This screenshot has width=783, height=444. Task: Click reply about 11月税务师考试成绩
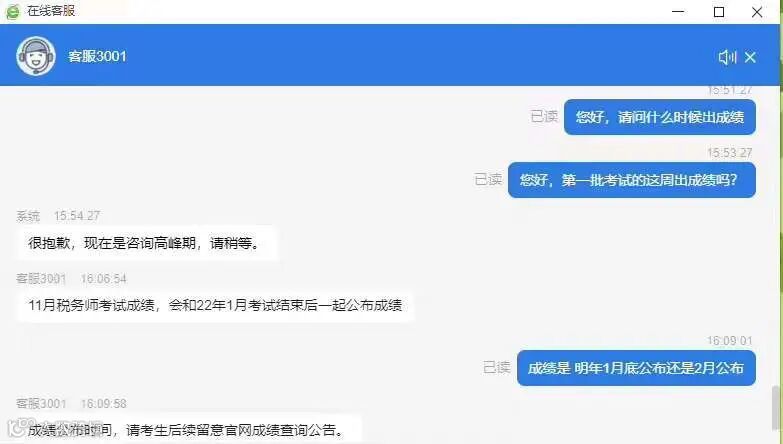click(215, 305)
